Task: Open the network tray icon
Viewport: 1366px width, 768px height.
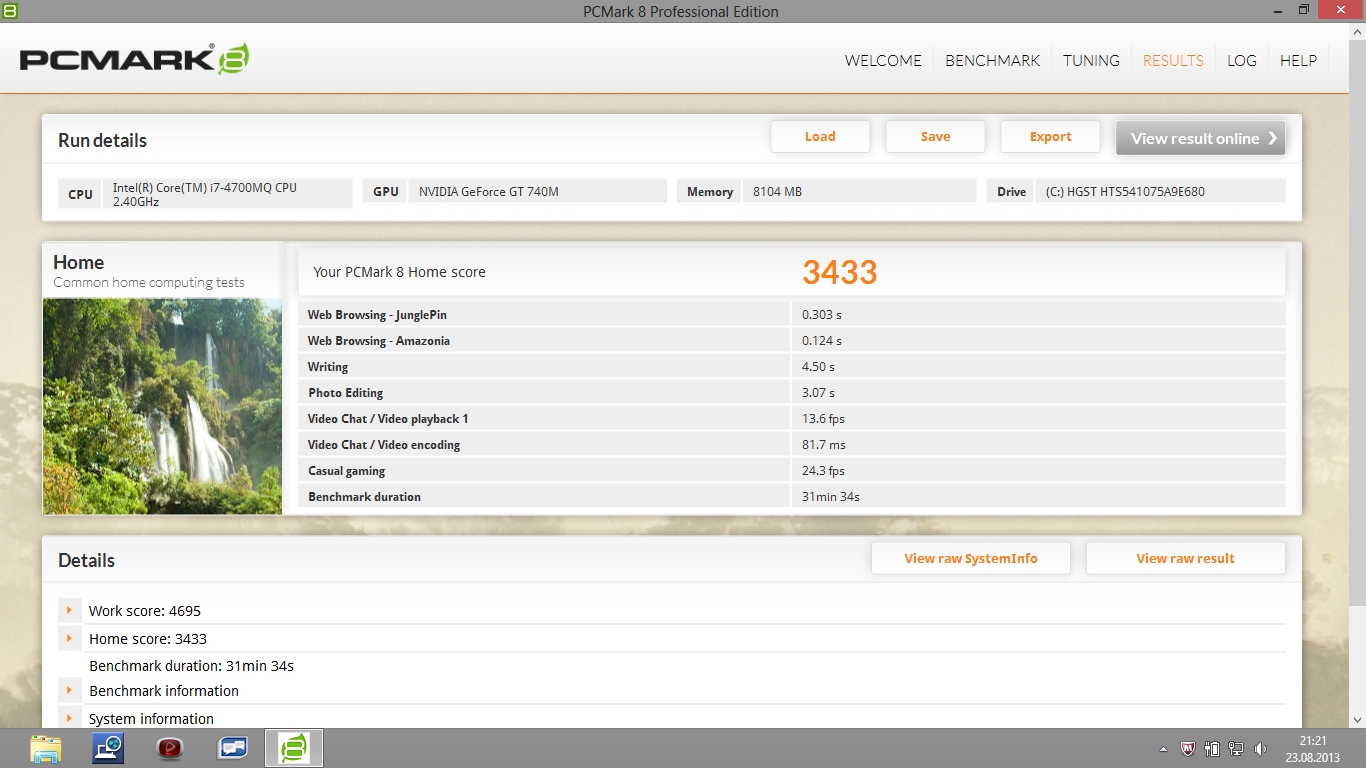Action: (1236, 748)
